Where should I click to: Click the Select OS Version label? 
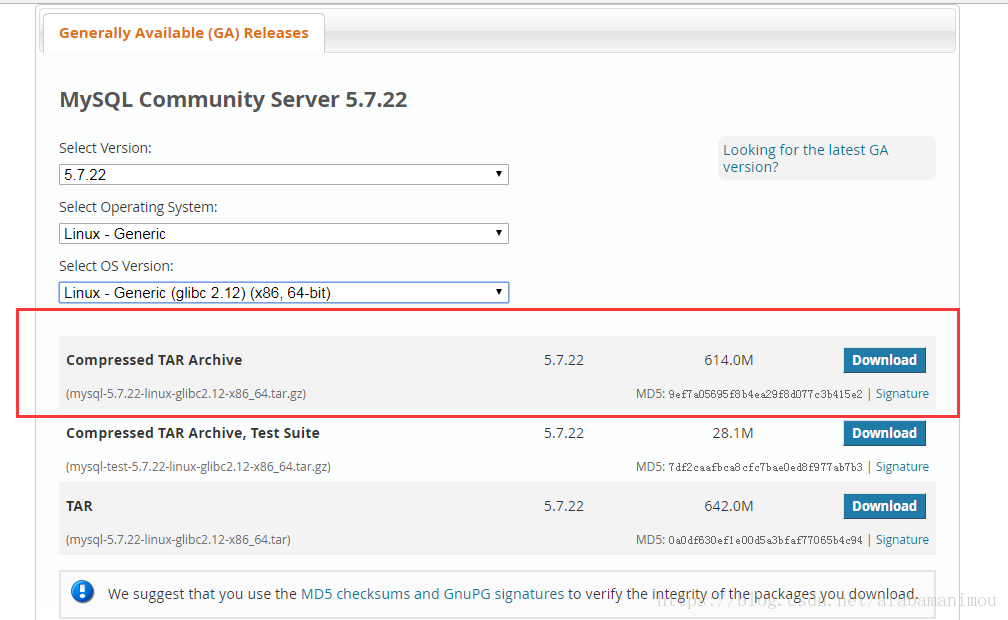pos(116,266)
